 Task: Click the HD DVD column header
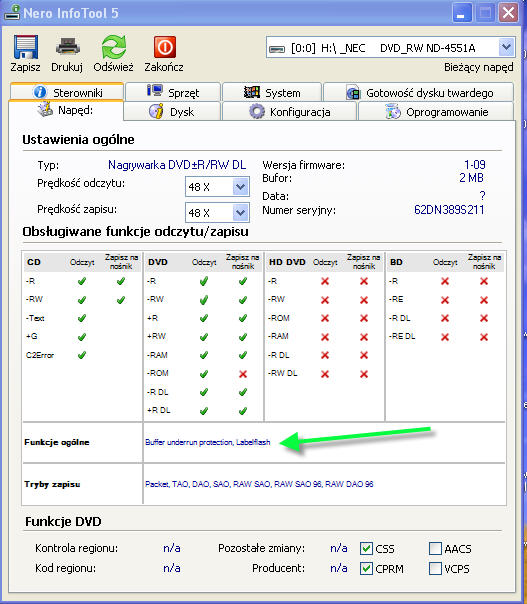point(287,262)
